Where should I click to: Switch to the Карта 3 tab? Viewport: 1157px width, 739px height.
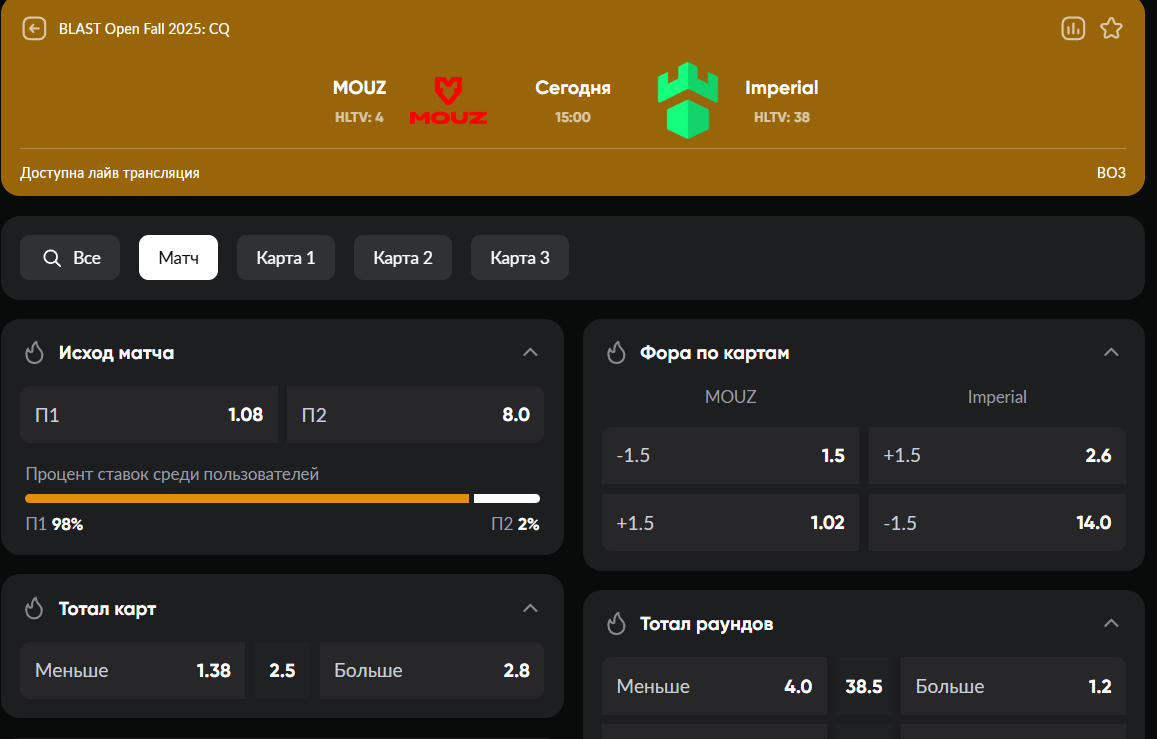[520, 257]
